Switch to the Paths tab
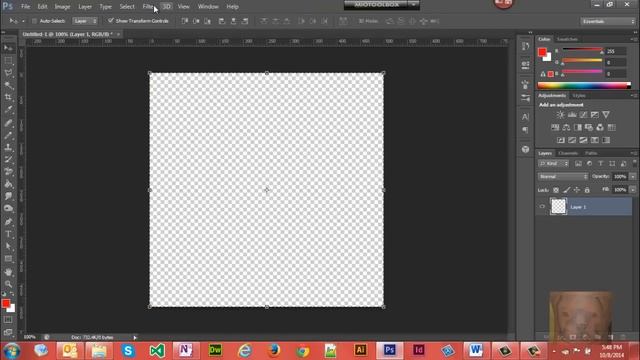This screenshot has width=640, height=360. [591, 153]
